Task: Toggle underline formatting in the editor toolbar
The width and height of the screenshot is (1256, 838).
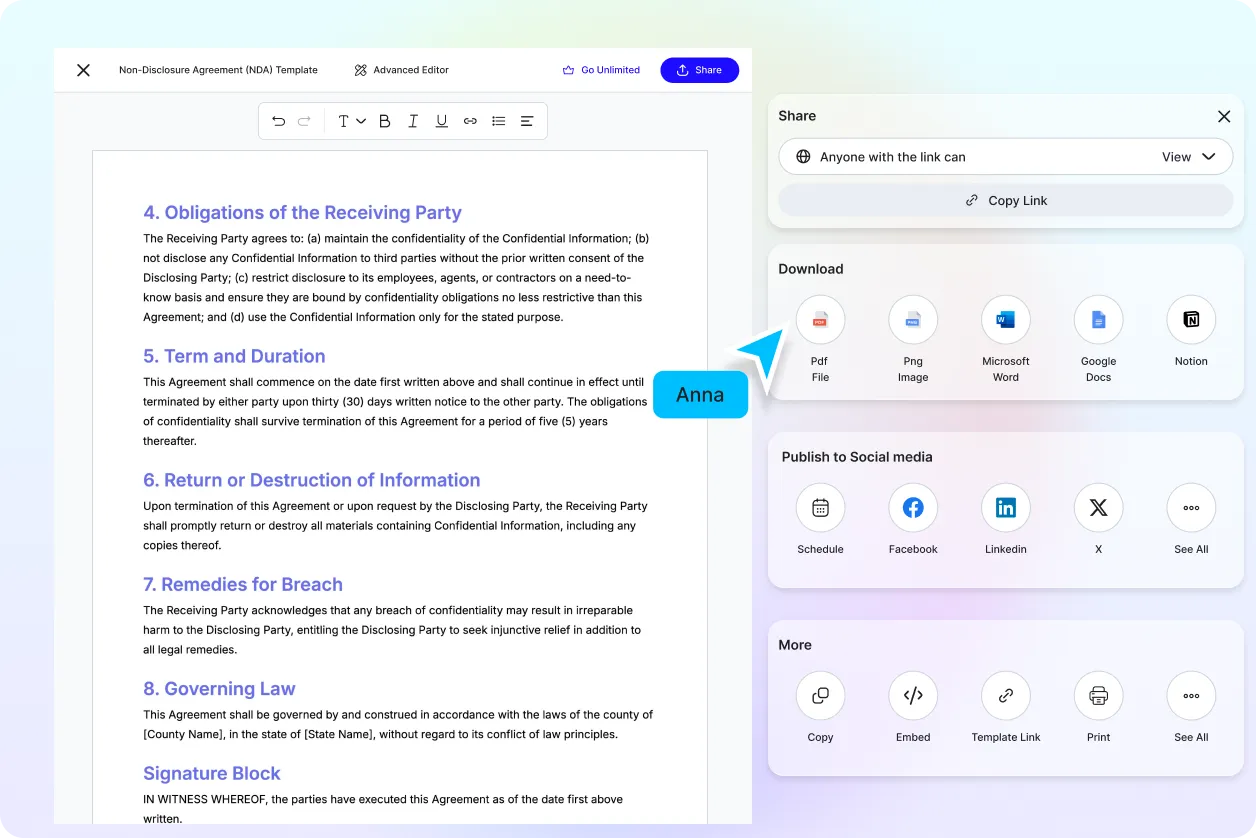Action: coord(441,120)
